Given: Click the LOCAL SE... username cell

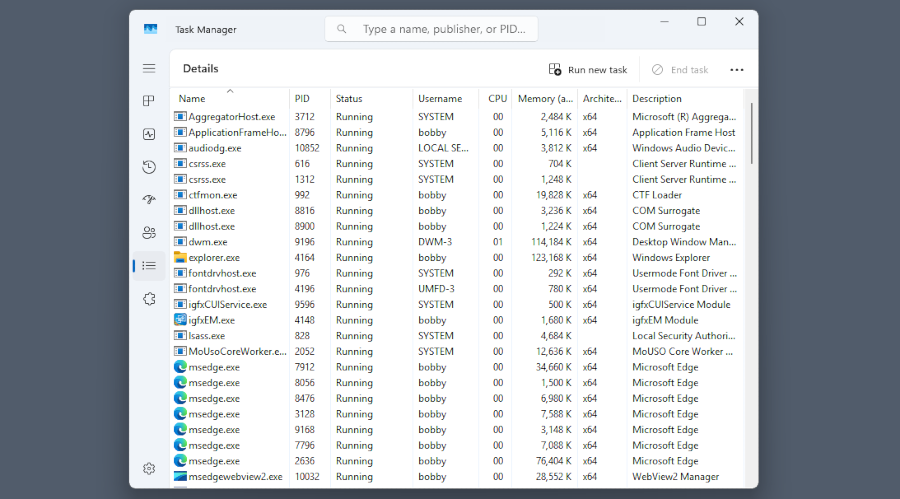Looking at the screenshot, I should (x=443, y=148).
